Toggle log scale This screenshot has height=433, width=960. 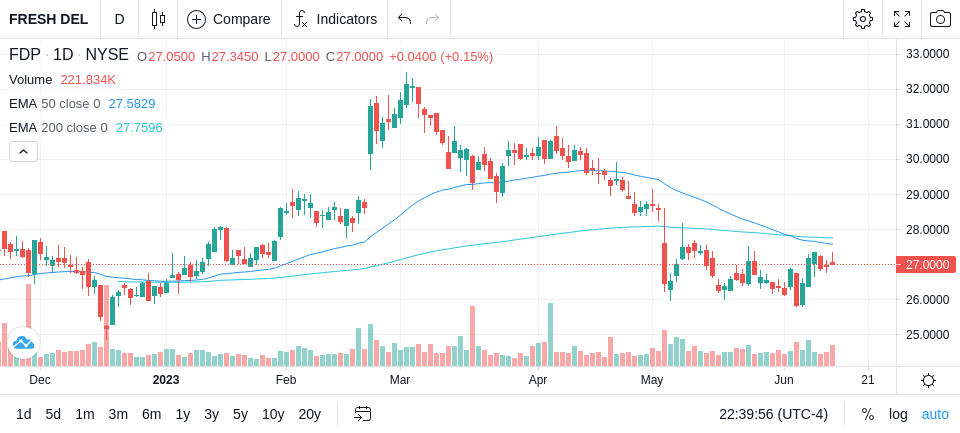[x=898, y=415]
